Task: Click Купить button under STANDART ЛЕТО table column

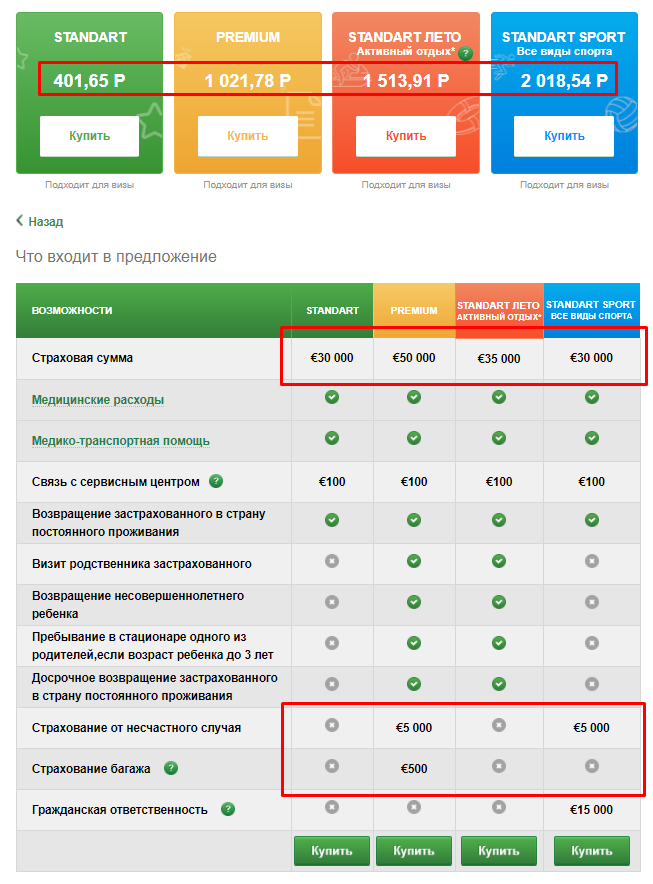Action: pos(498,851)
